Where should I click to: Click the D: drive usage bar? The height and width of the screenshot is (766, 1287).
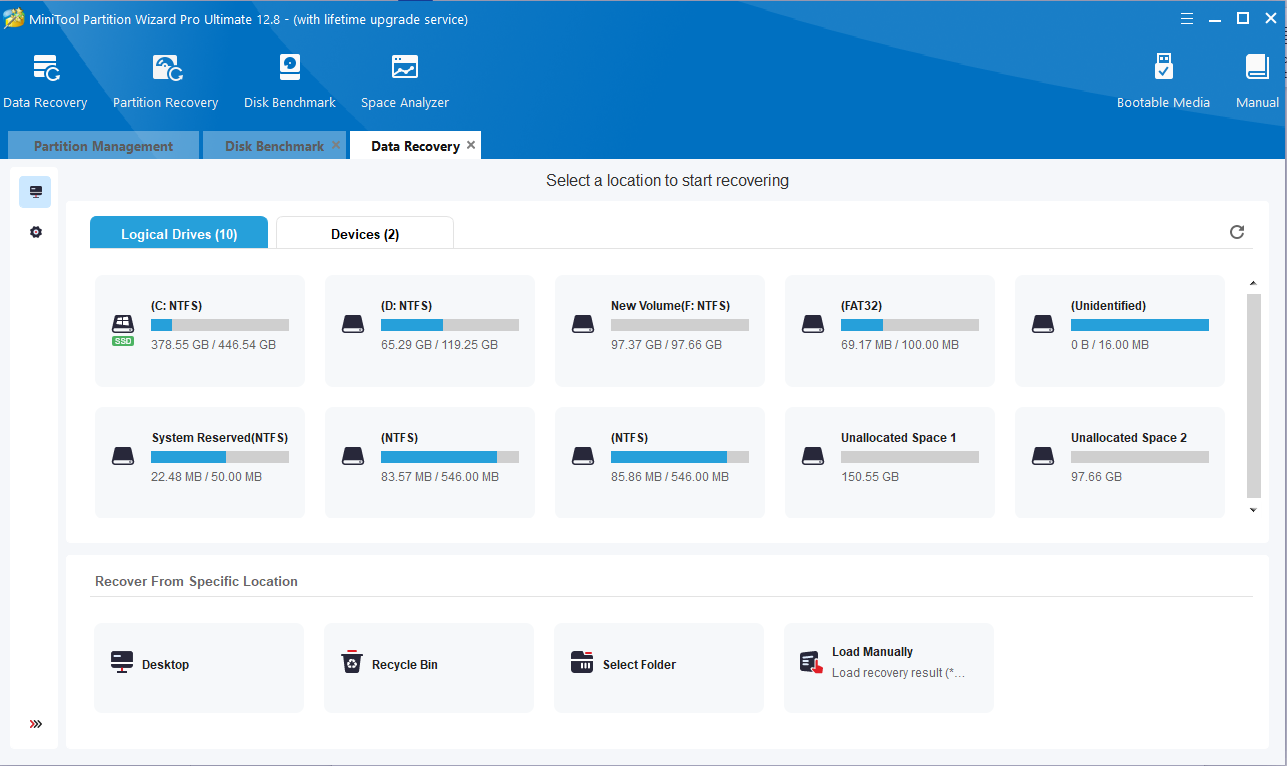(x=450, y=325)
